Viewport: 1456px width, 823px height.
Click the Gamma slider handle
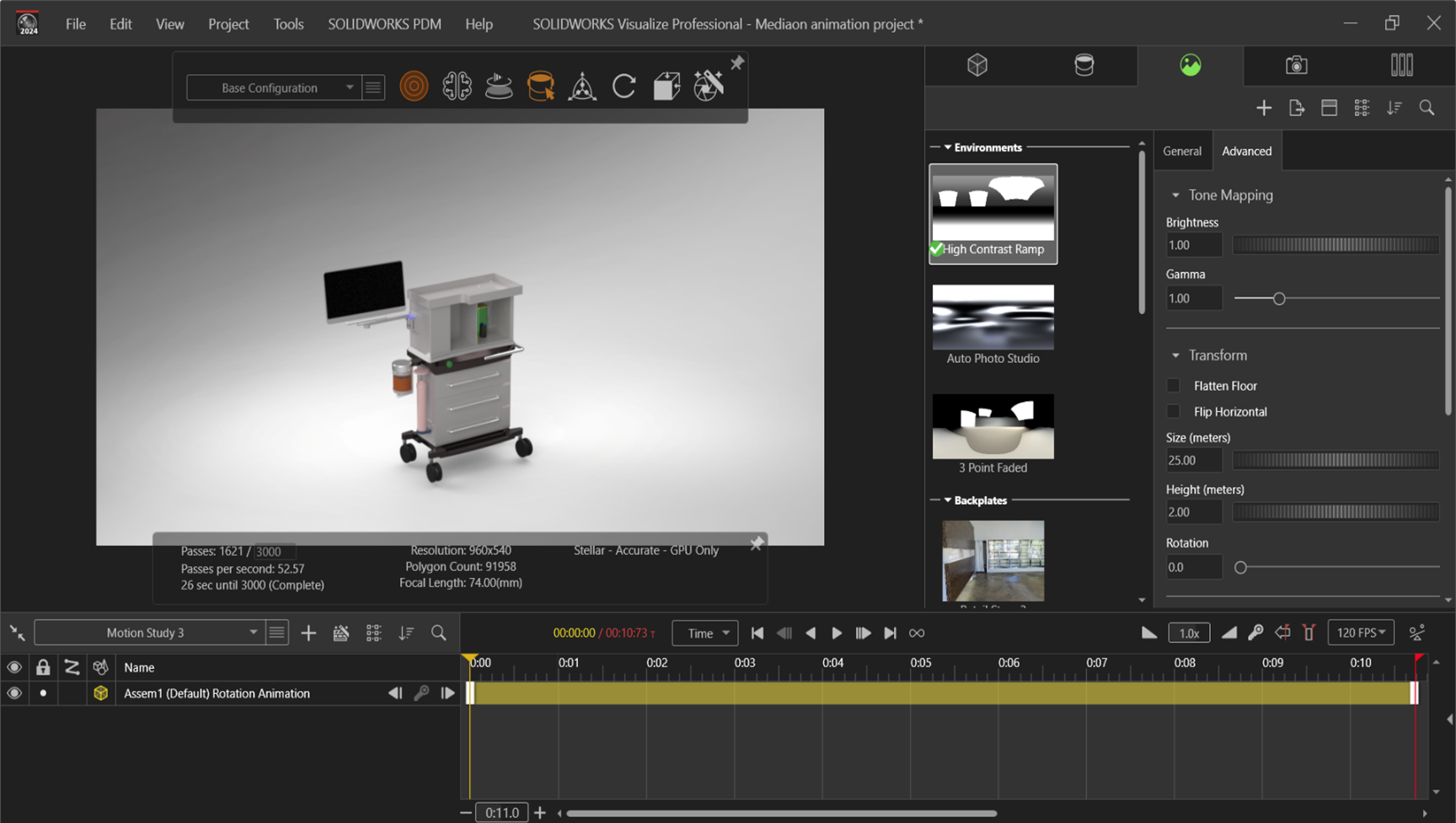click(1278, 299)
